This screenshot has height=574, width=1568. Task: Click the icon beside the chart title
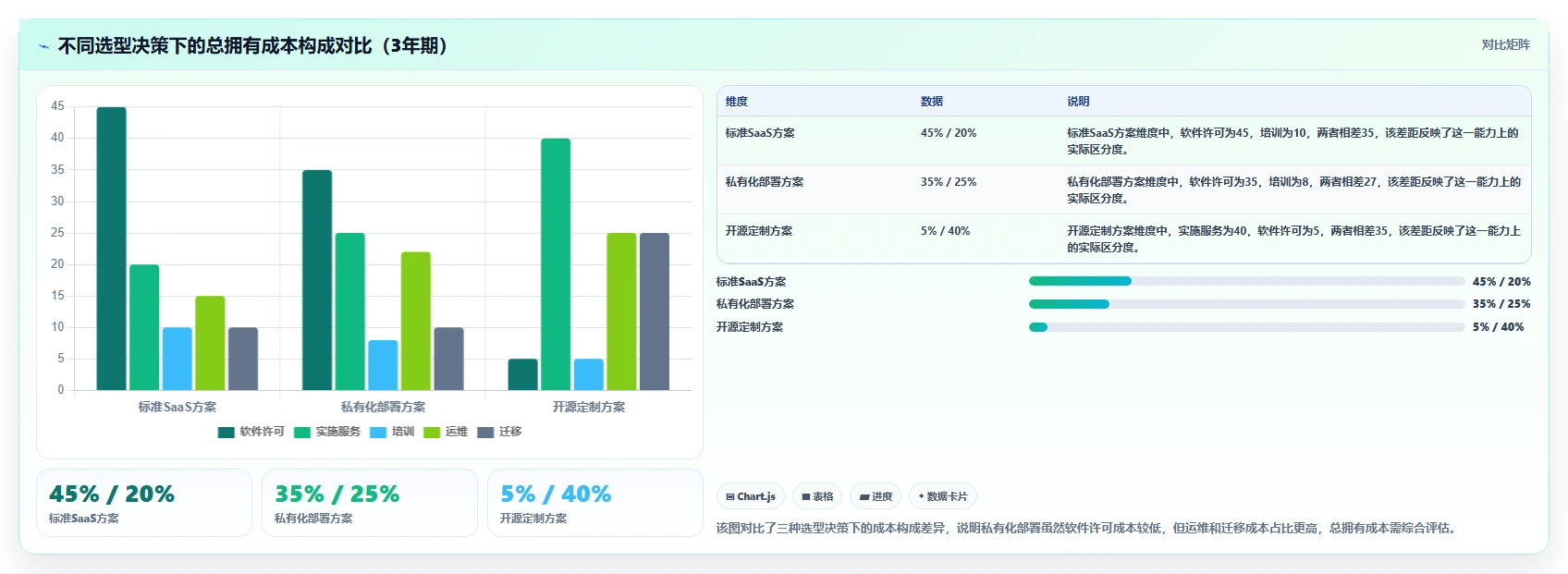coord(43,46)
